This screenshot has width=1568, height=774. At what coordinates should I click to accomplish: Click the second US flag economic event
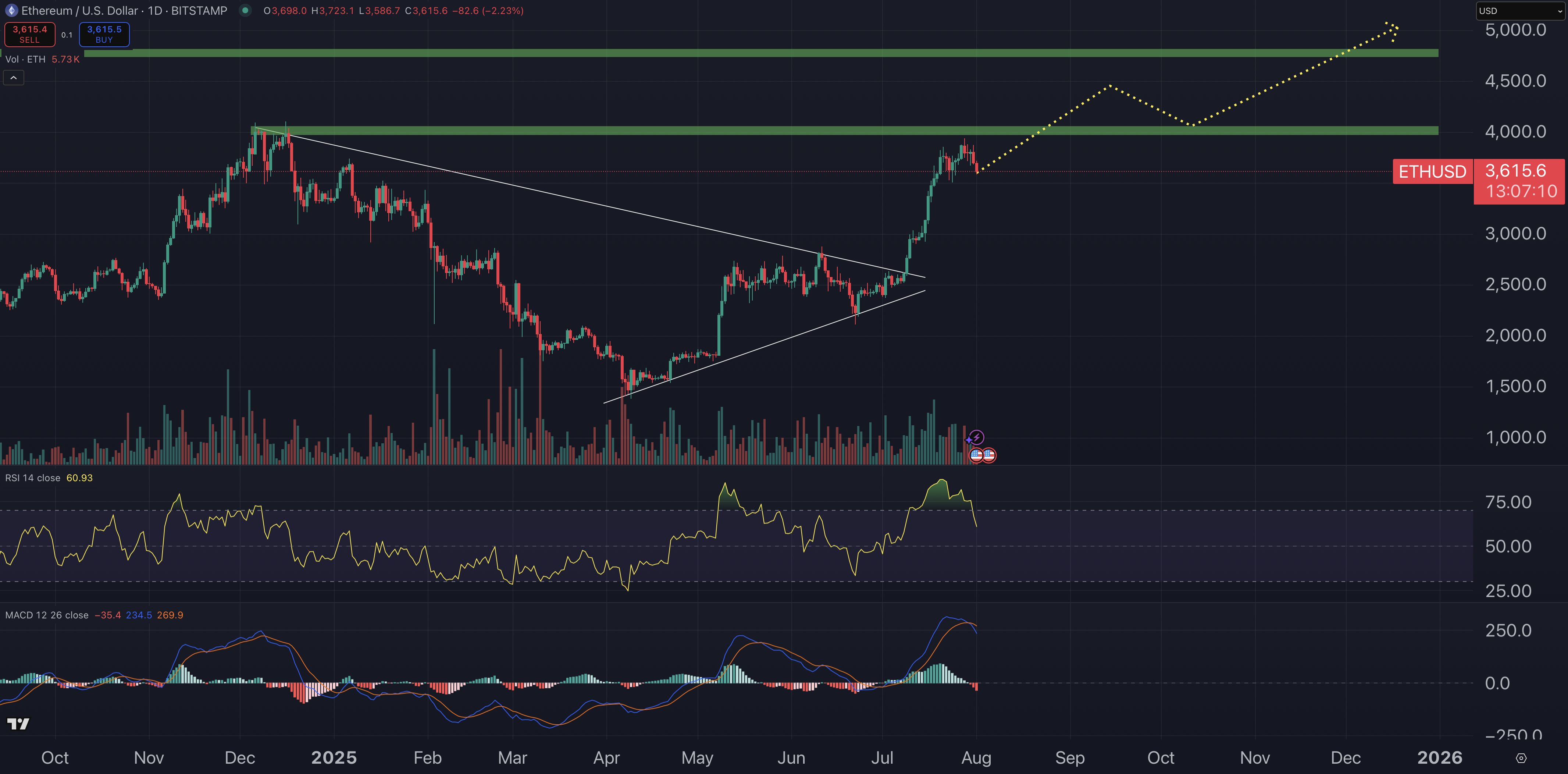[989, 455]
